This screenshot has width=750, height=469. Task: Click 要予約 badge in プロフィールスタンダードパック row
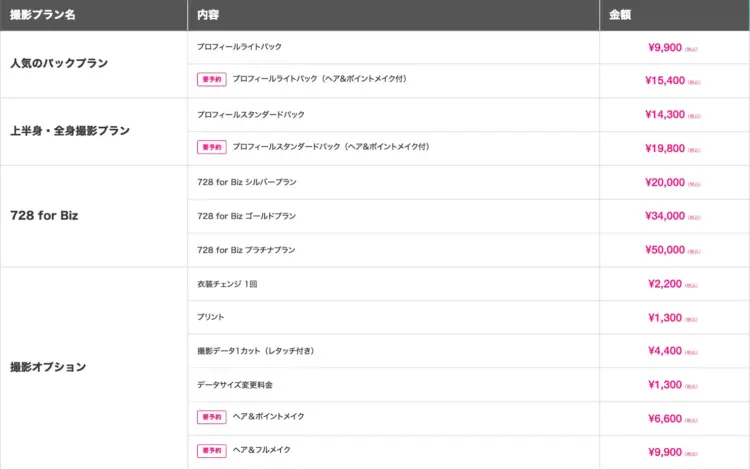[211, 147]
